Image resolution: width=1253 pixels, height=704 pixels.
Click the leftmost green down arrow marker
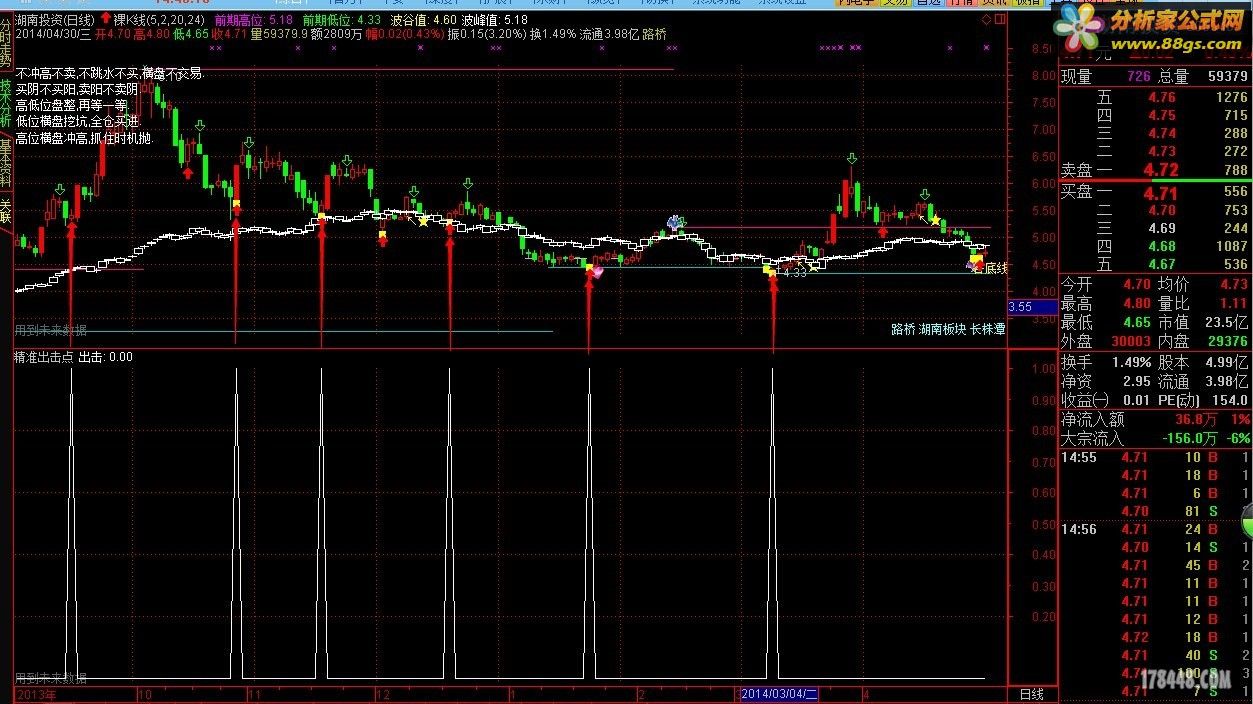61,189
